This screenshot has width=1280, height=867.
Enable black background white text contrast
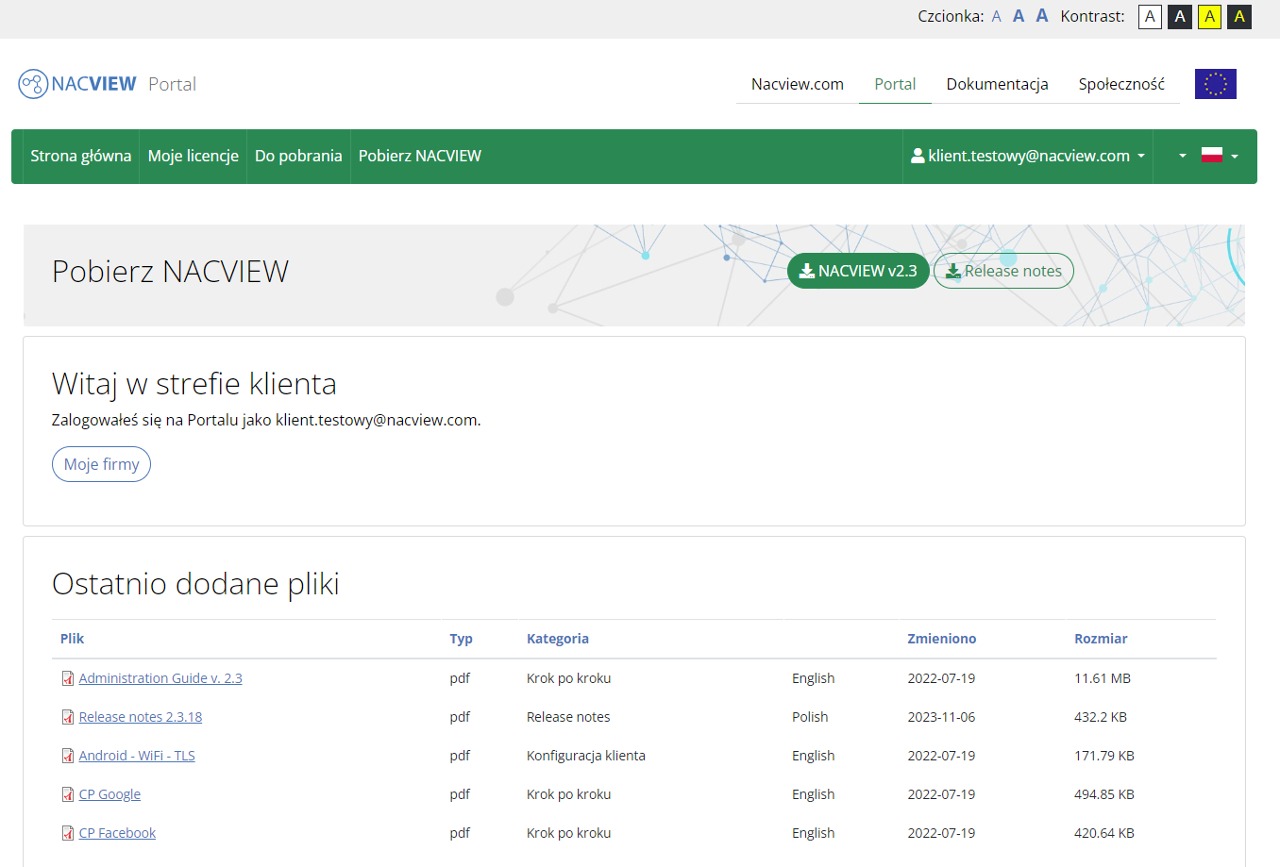[x=1179, y=17]
